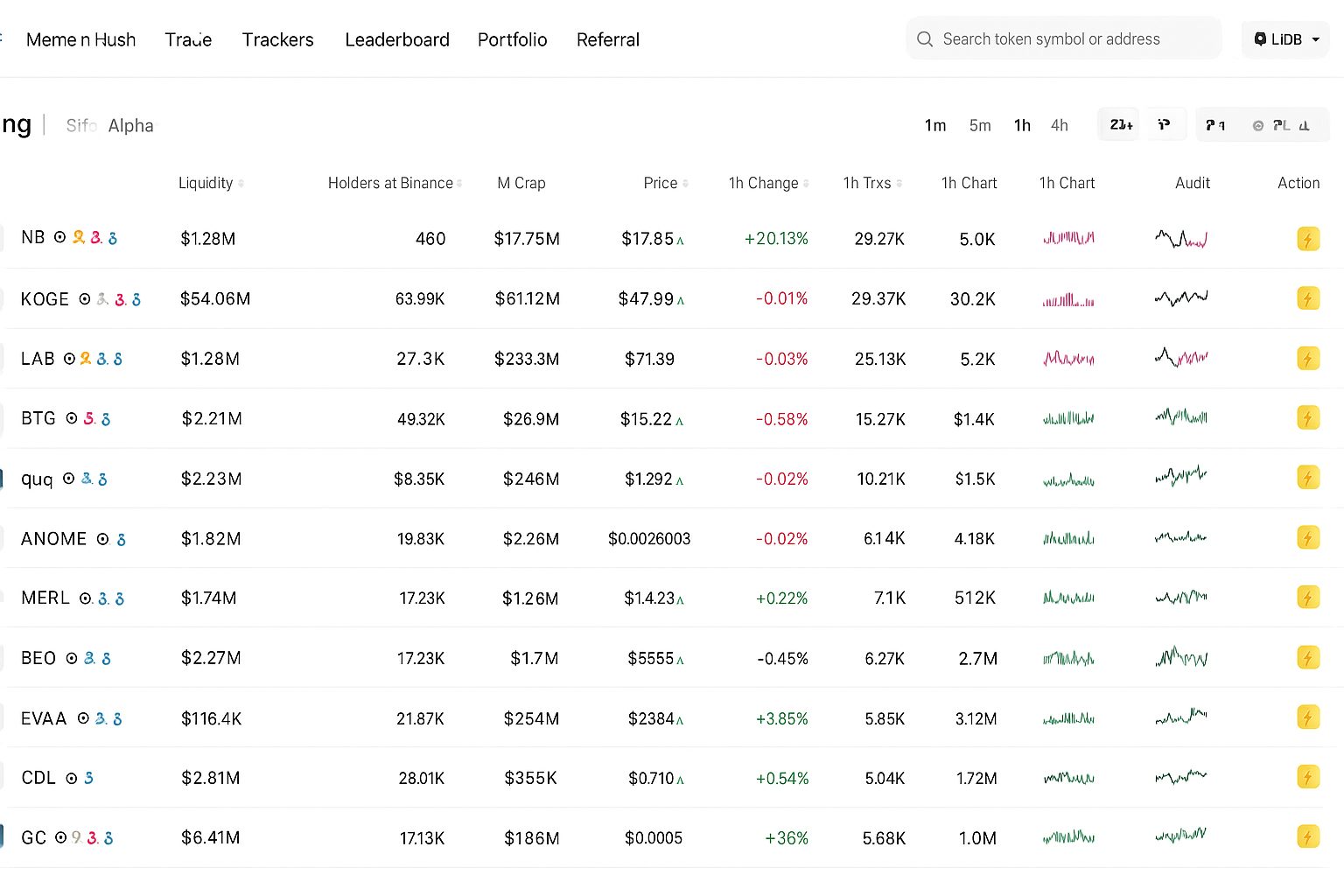The width and height of the screenshot is (1344, 896).
Task: Sort by Liquidity column arrows
Action: 241,184
